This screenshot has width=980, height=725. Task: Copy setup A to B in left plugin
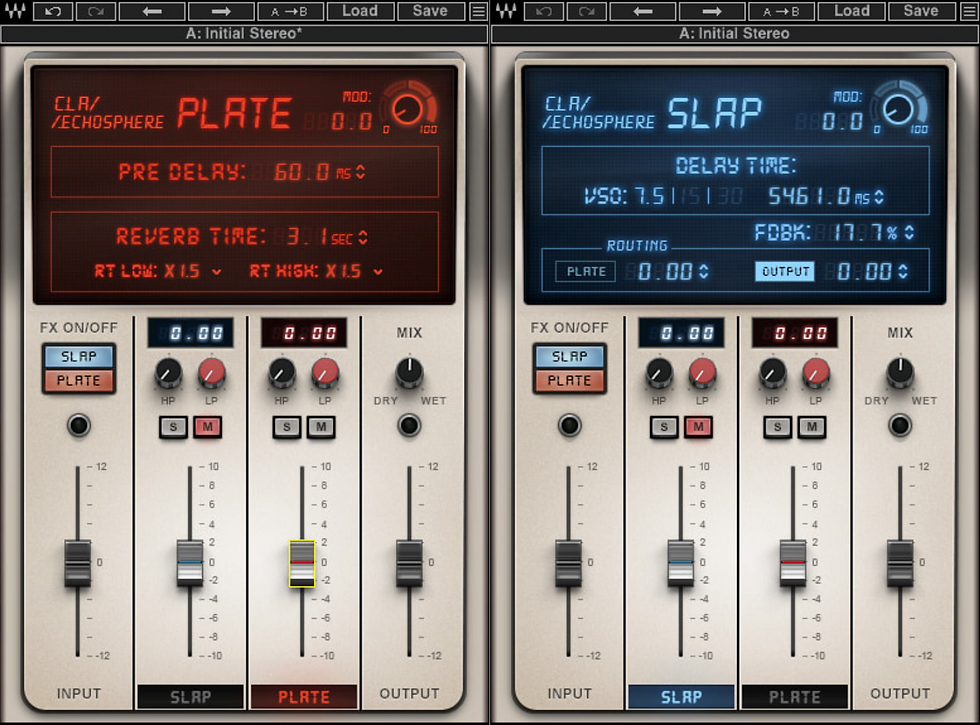tap(289, 11)
